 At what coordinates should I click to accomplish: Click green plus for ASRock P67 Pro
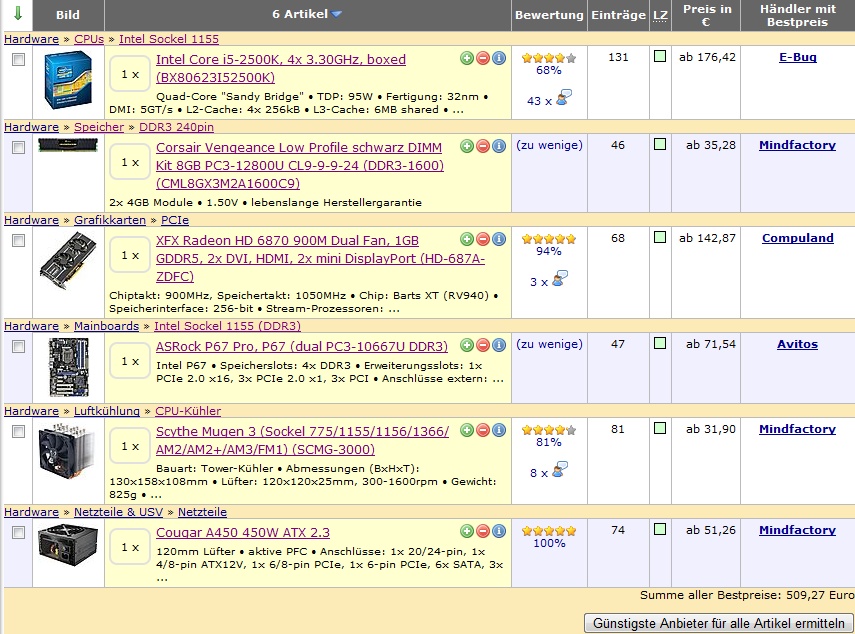[467, 345]
